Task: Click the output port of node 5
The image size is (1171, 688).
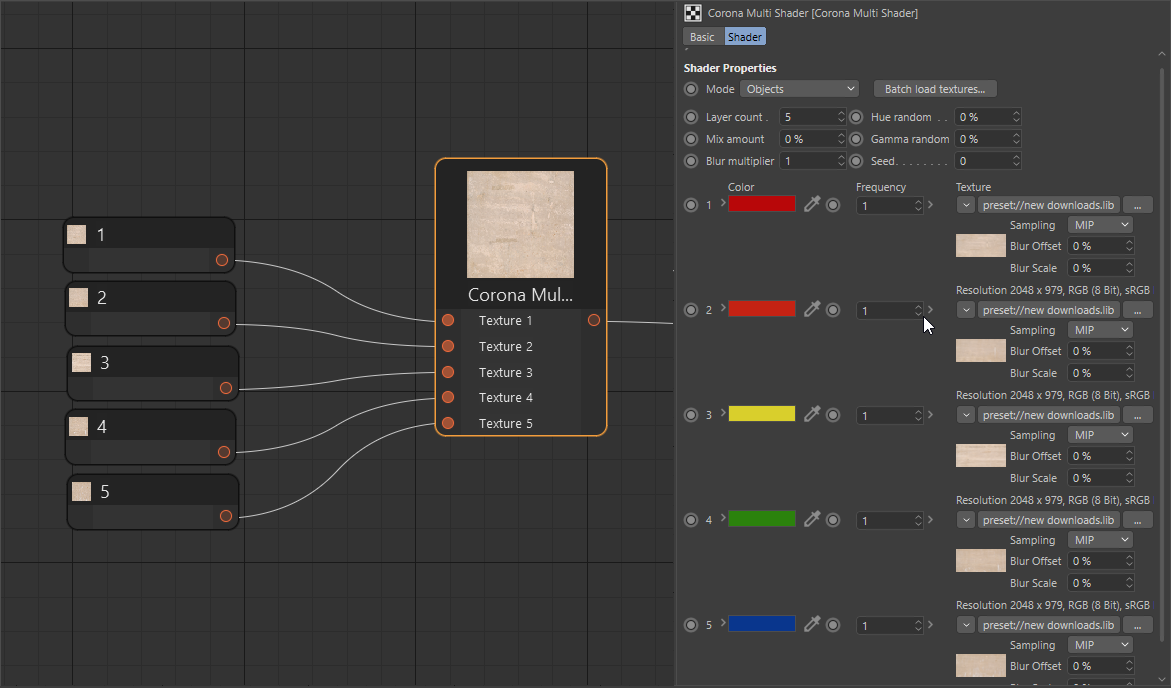Action: pyautogui.click(x=226, y=516)
